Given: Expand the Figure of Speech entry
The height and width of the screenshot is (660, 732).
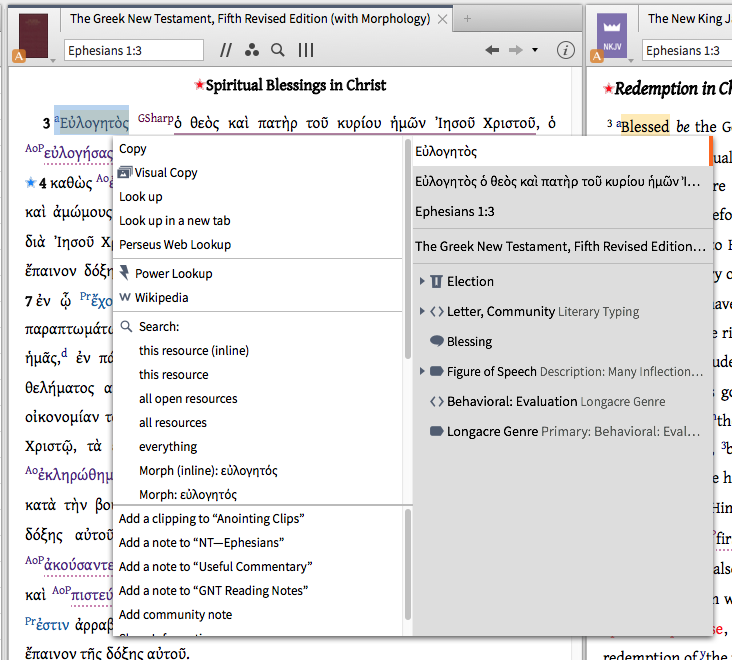Looking at the screenshot, I should tap(422, 372).
